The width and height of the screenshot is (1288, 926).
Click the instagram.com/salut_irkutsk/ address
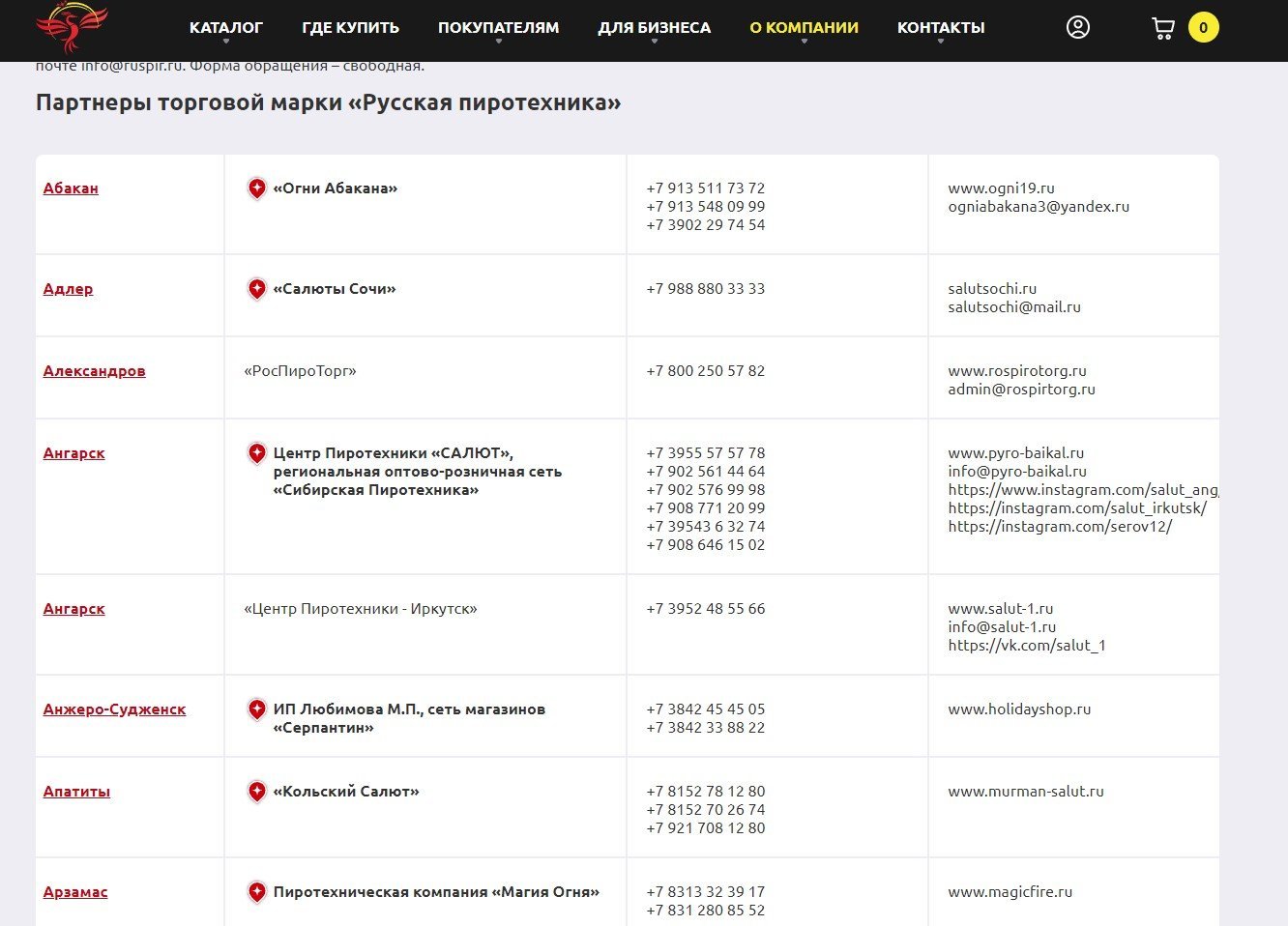tap(1077, 508)
